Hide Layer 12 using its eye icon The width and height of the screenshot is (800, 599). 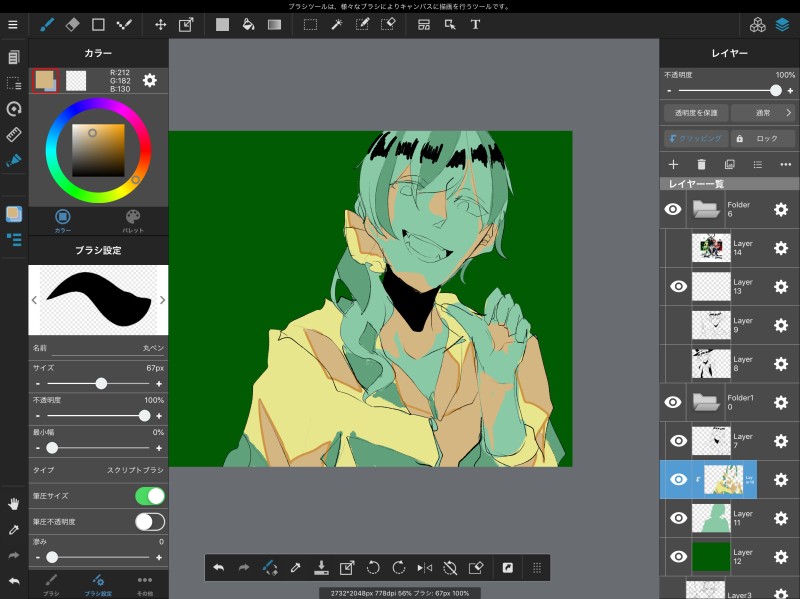(x=678, y=556)
